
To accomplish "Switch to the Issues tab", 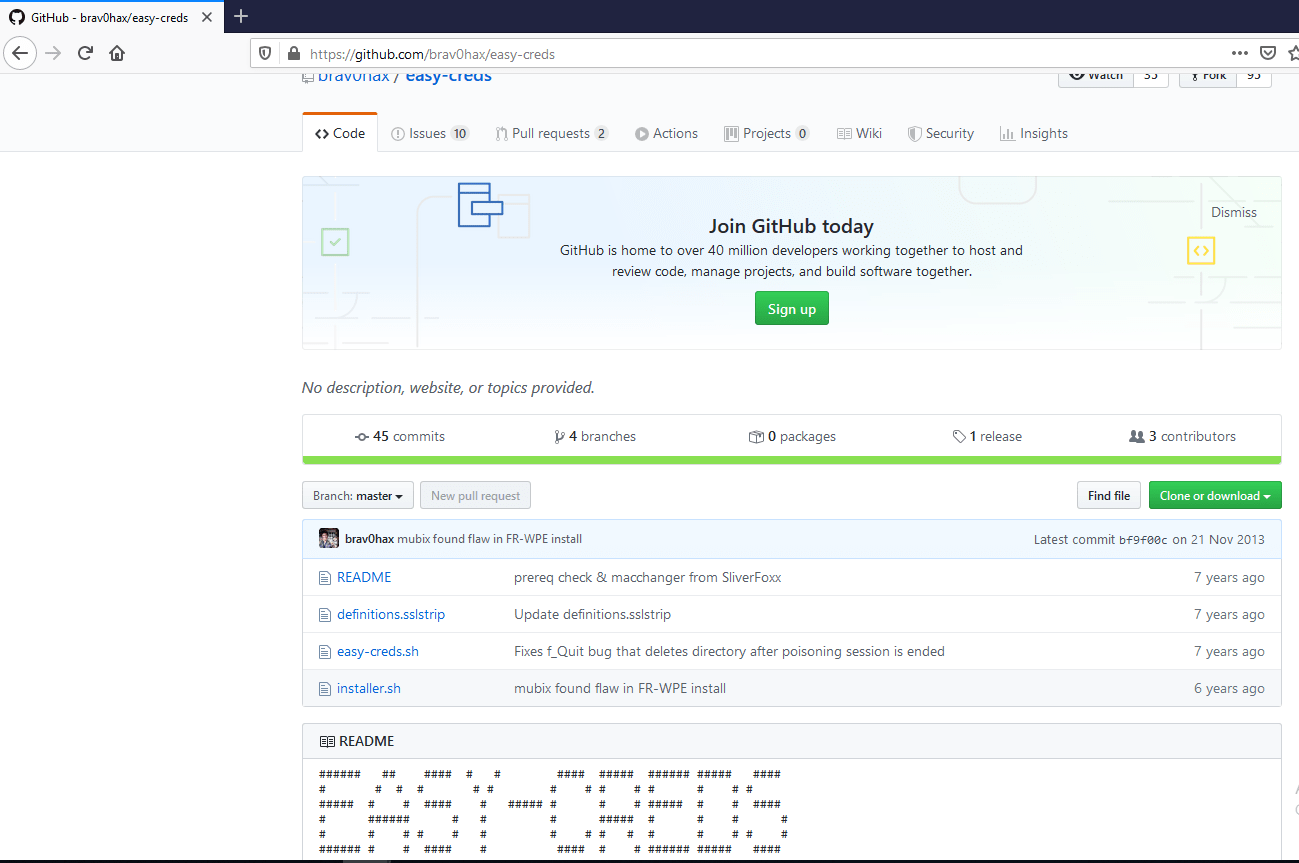I will click(430, 133).
